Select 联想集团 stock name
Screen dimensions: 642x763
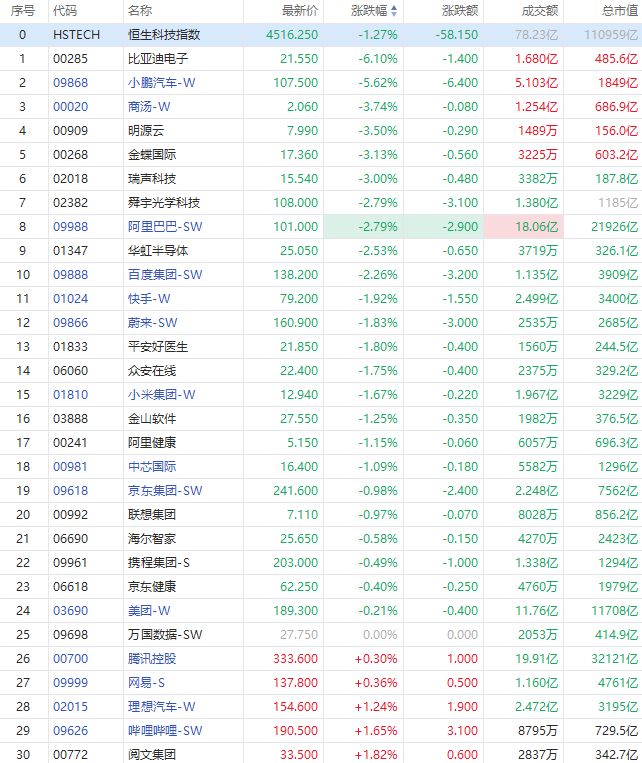point(152,515)
